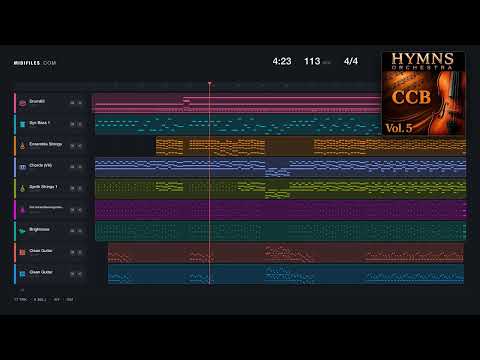The height and width of the screenshot is (360, 480).
Task: Select the Brightness track name
Action: tap(39, 229)
